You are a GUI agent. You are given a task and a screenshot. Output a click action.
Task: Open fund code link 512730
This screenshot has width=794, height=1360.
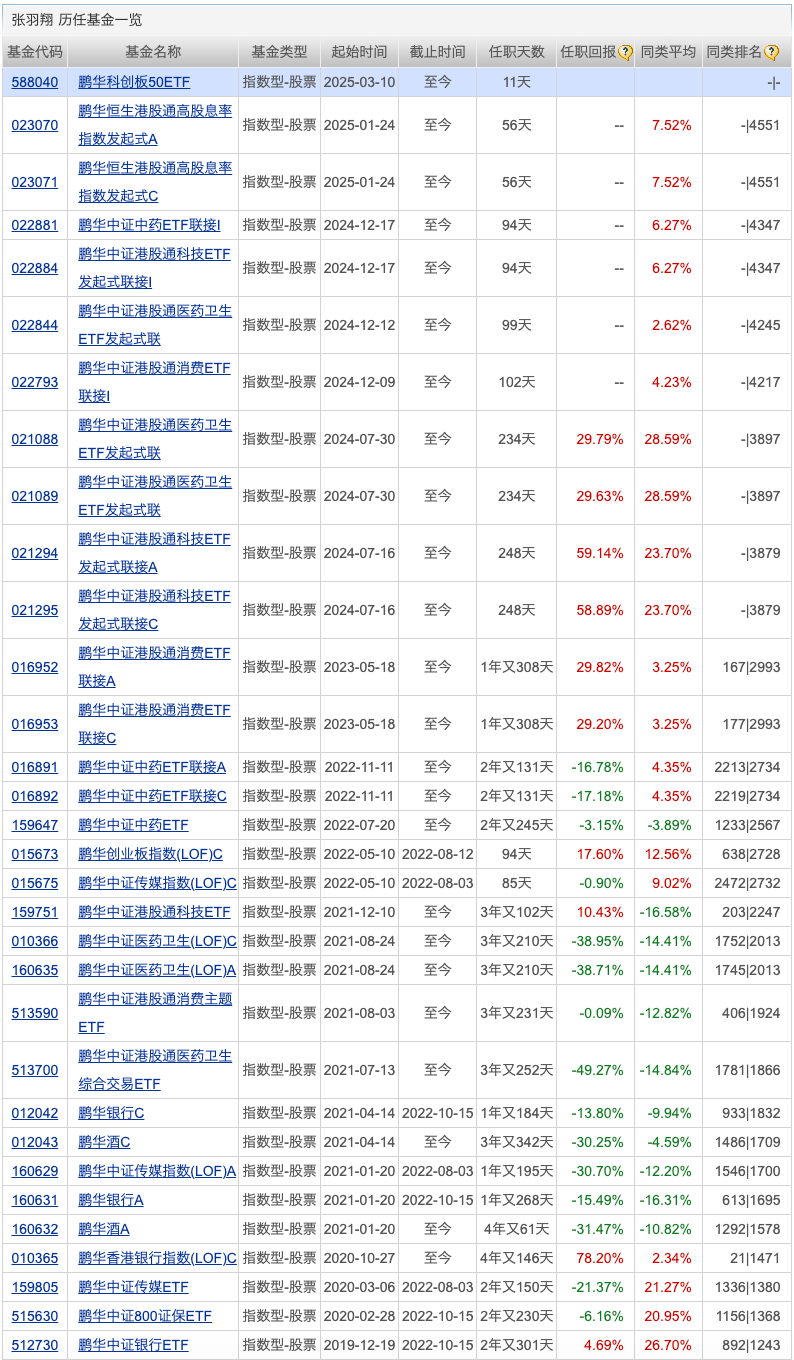(35, 1345)
